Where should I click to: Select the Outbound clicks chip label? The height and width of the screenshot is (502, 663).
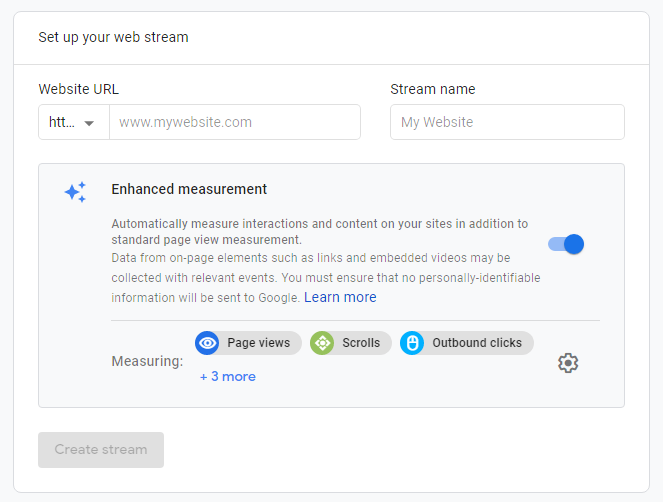coord(477,343)
